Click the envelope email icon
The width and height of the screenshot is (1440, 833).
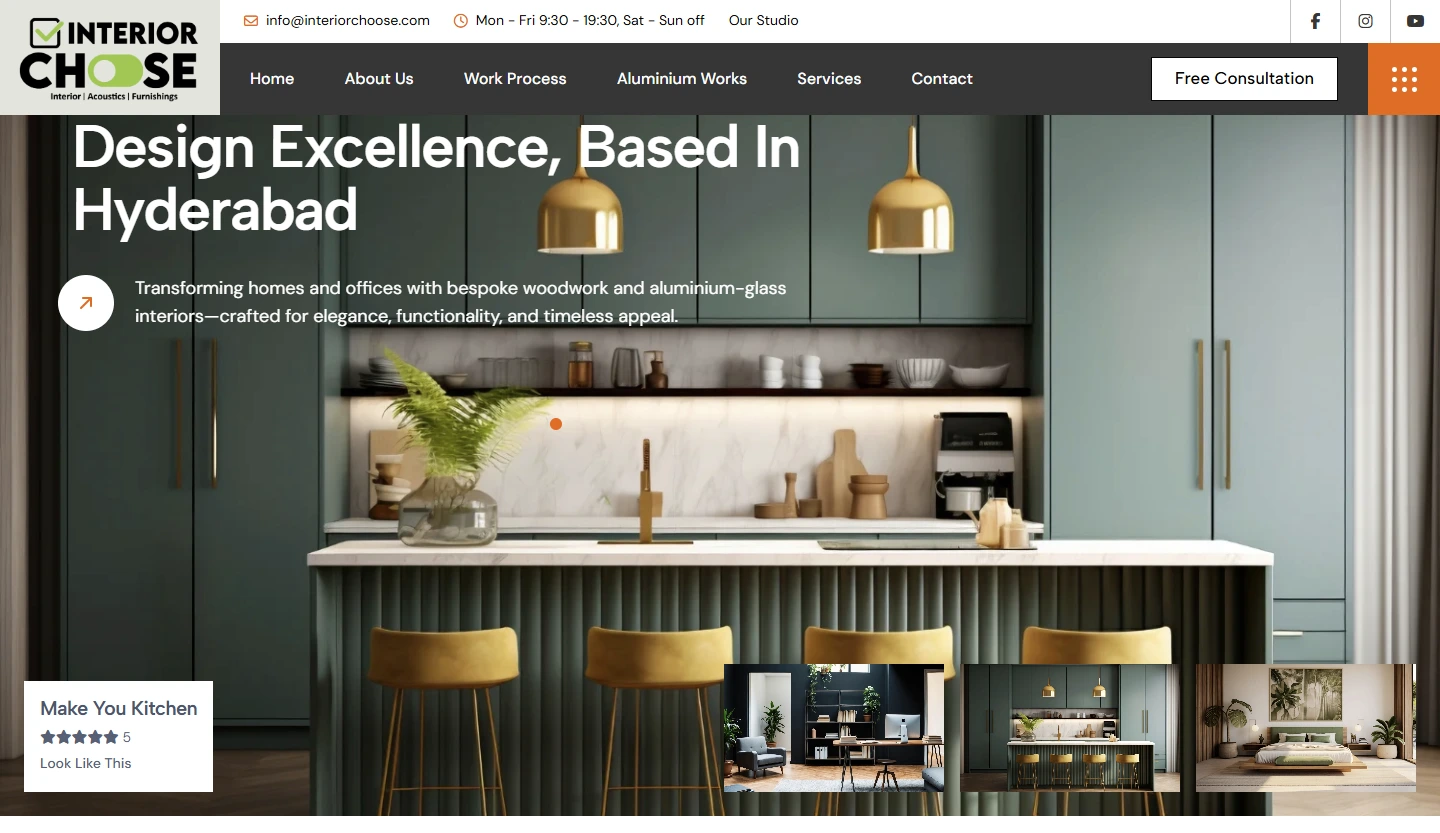pyautogui.click(x=251, y=21)
